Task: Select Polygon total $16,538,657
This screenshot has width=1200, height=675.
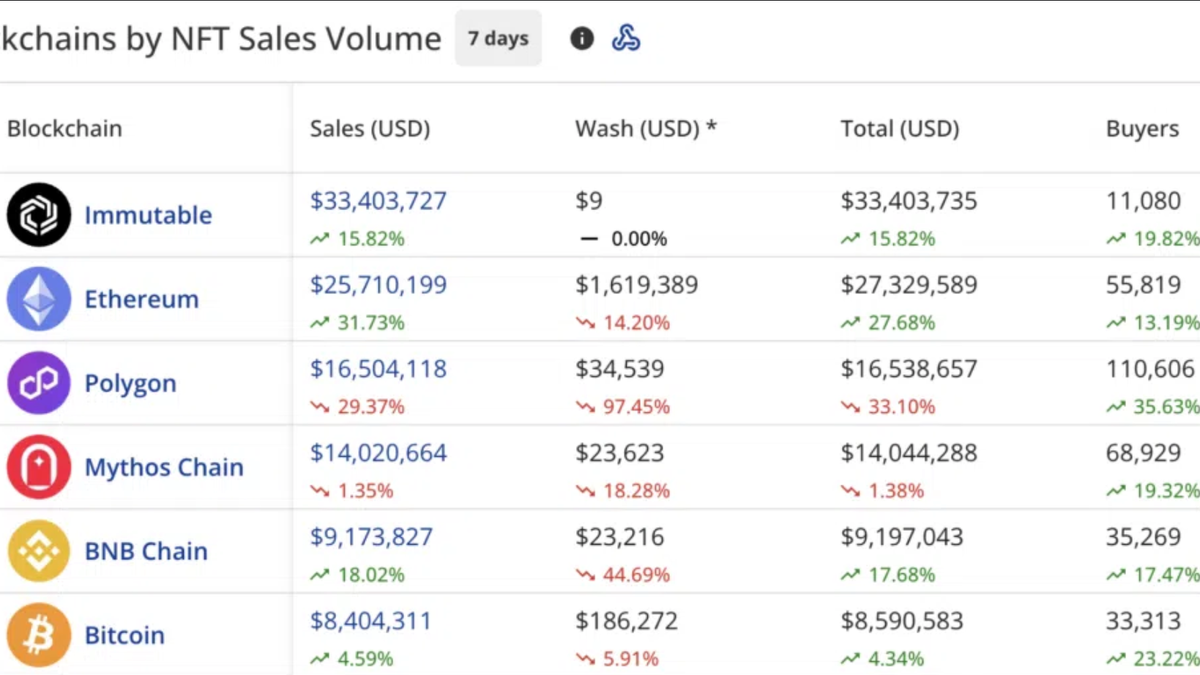Action: coord(909,369)
